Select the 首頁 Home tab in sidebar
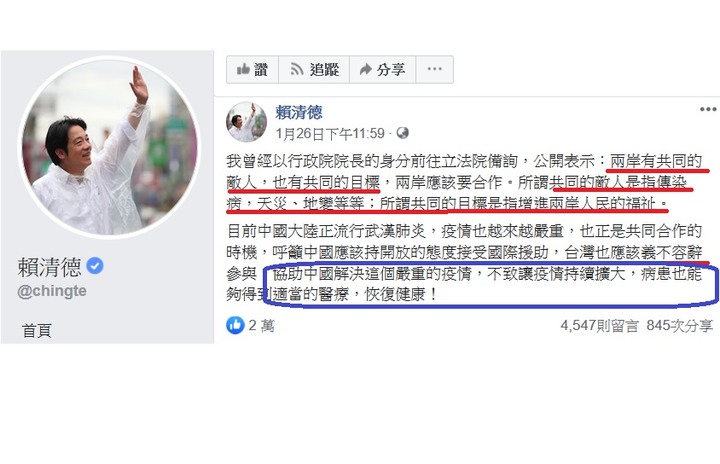 pos(37,330)
